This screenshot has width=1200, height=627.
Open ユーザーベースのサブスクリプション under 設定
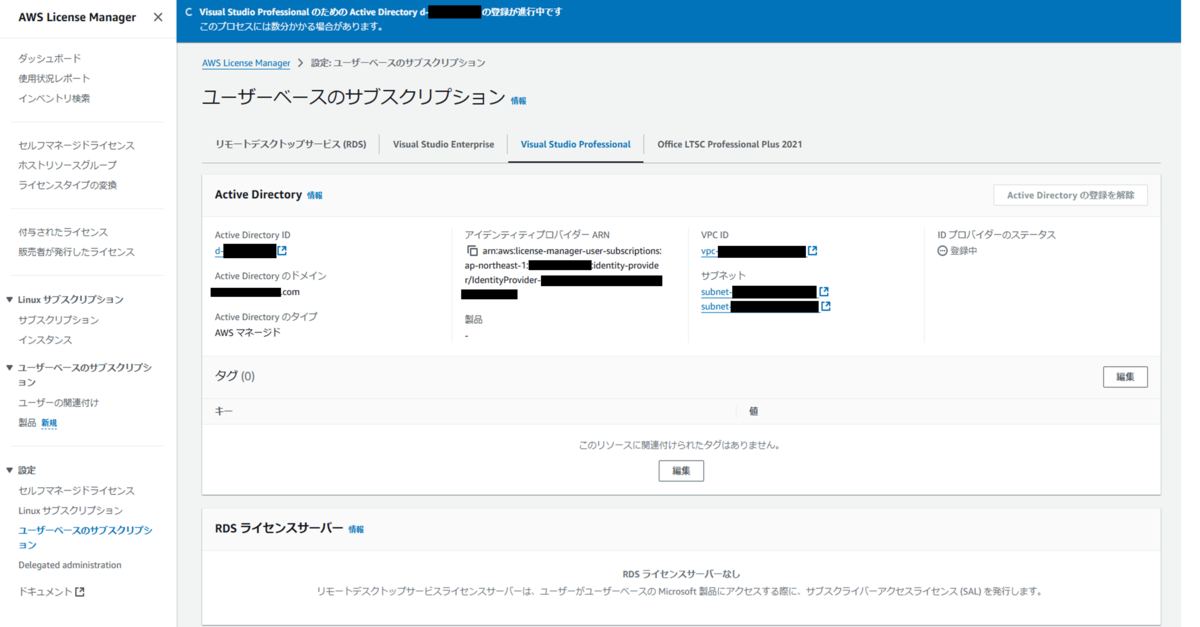pyautogui.click(x=85, y=537)
